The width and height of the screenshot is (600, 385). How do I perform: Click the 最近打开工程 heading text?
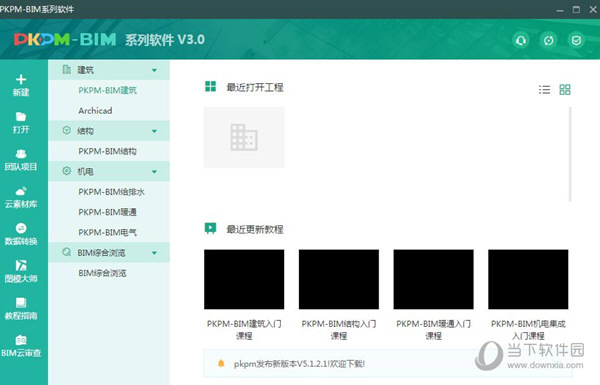(255, 87)
